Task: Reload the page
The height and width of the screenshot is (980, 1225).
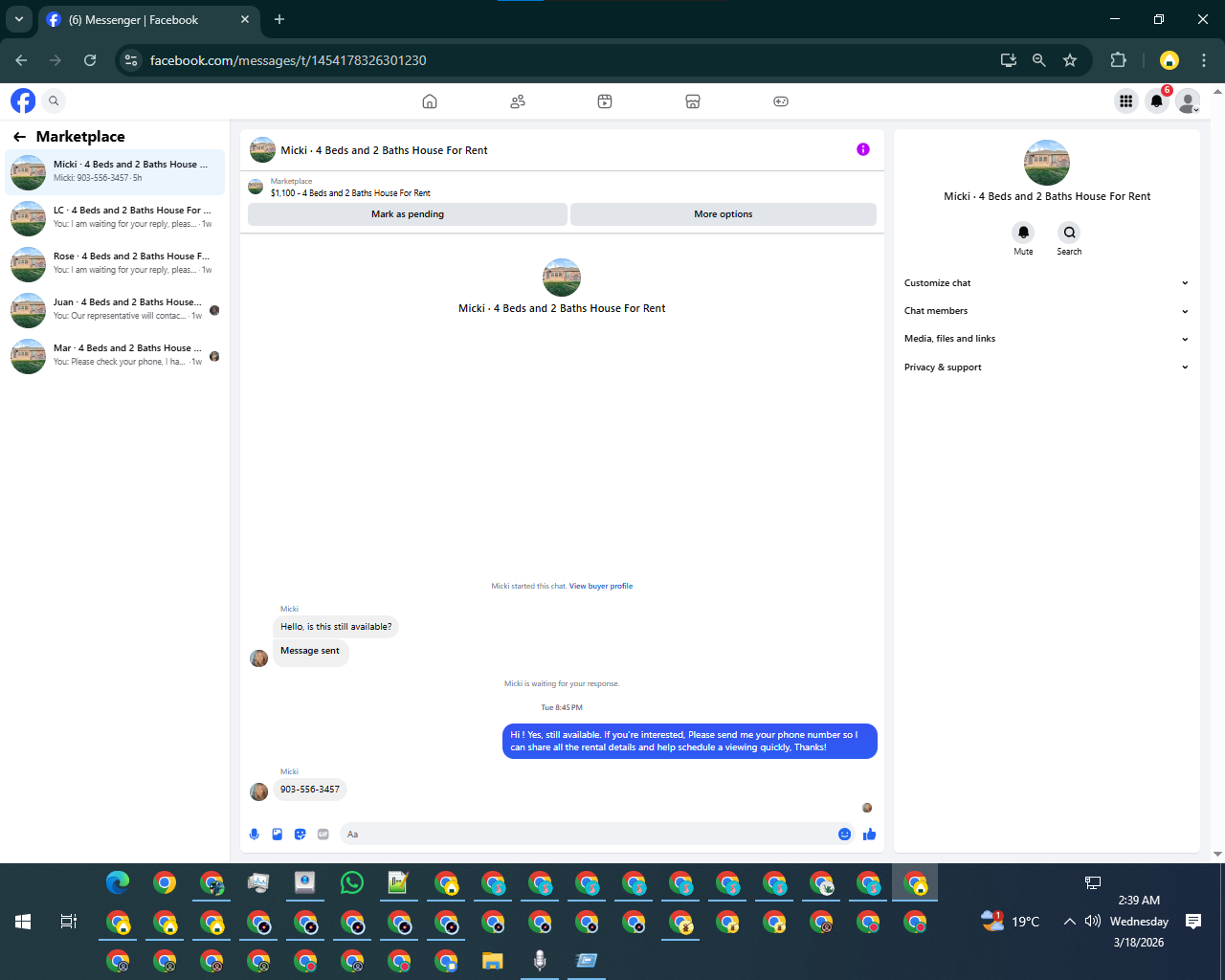Action: 90,60
